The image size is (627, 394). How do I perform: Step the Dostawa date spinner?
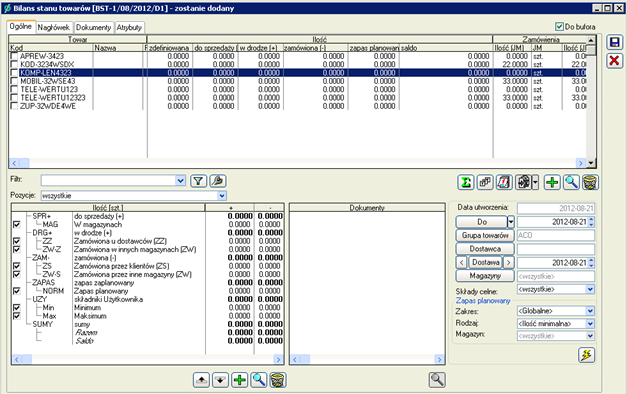pyautogui.click(x=591, y=263)
